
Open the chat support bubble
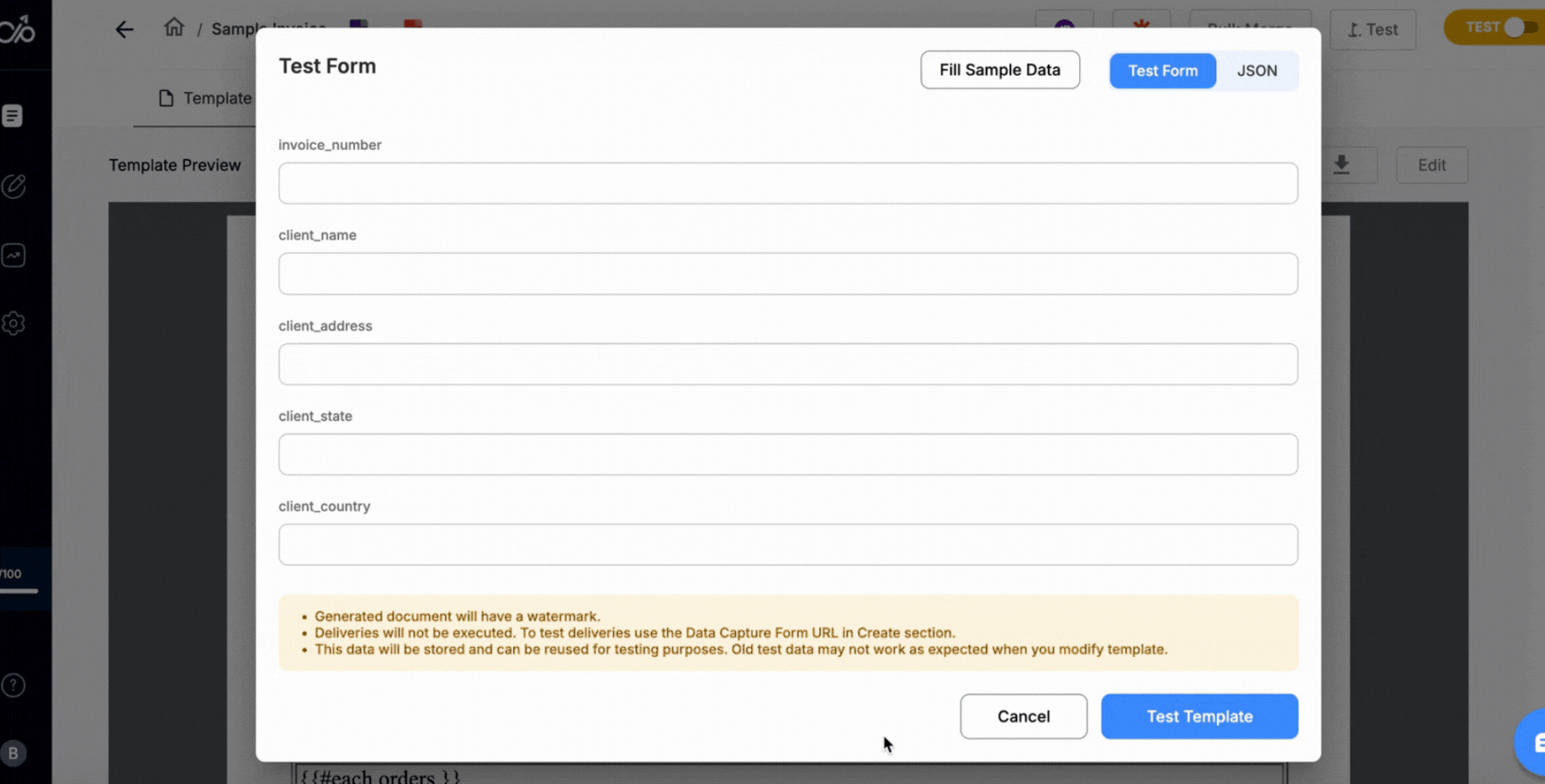click(x=1532, y=742)
